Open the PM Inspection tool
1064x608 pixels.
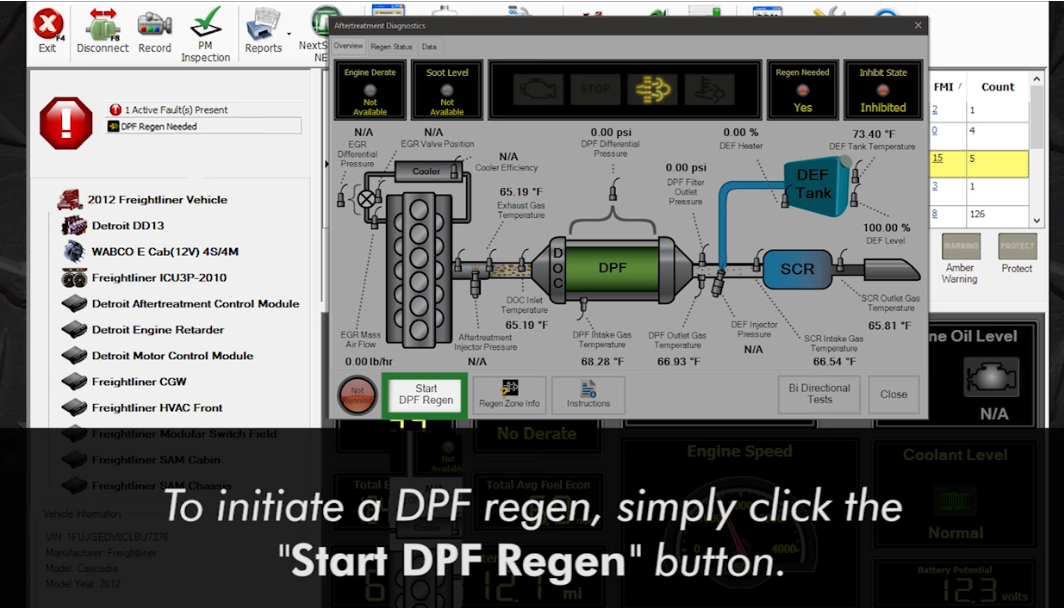[x=206, y=34]
